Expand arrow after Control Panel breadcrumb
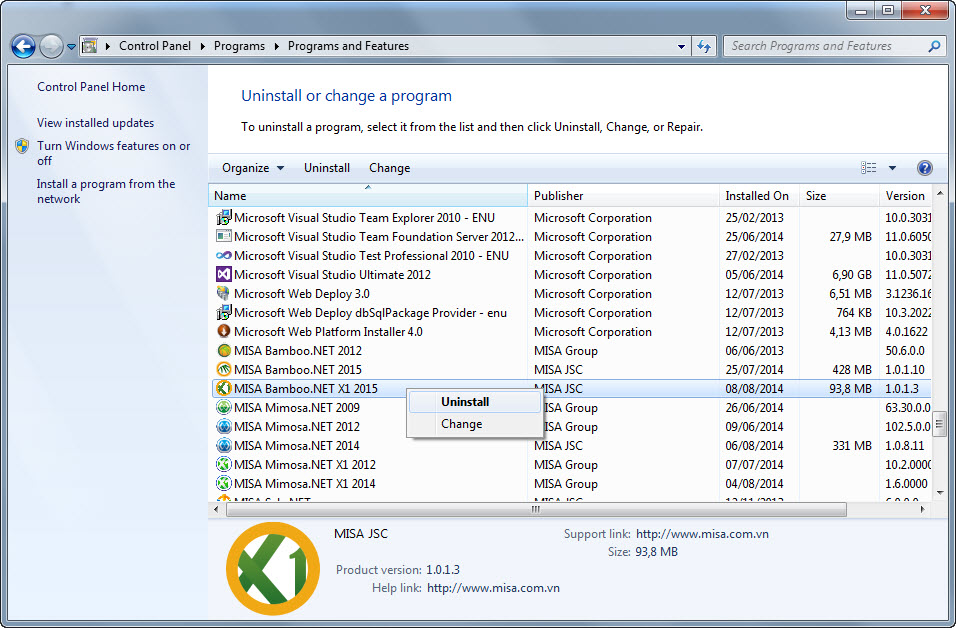 (x=202, y=46)
